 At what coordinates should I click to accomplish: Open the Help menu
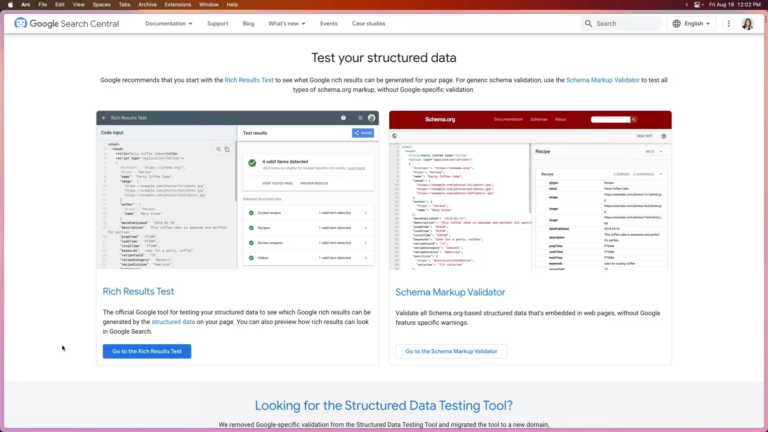pos(232,4)
